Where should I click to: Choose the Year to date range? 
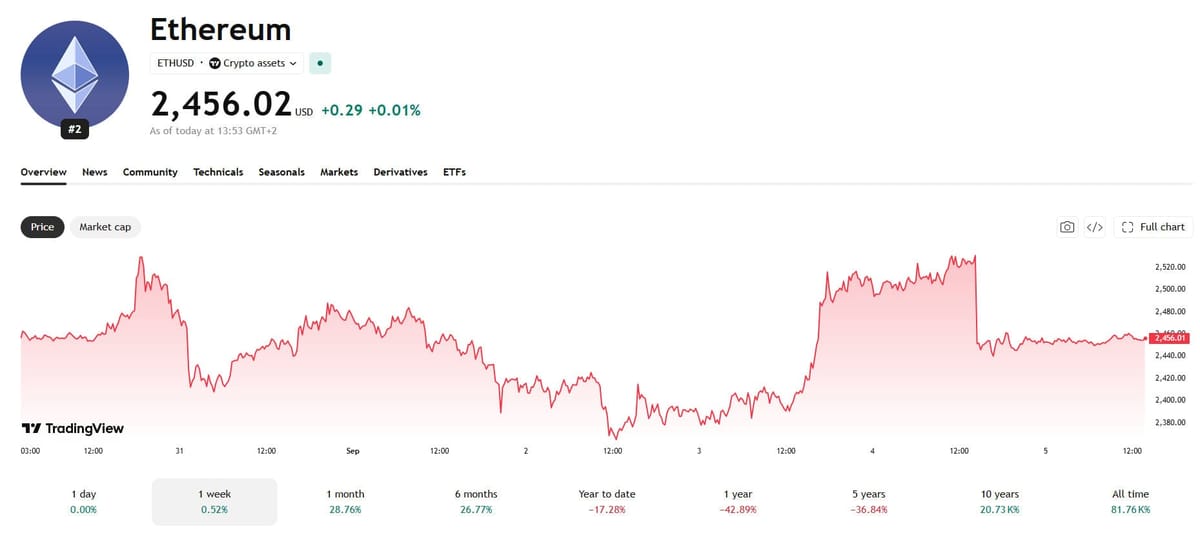(607, 501)
